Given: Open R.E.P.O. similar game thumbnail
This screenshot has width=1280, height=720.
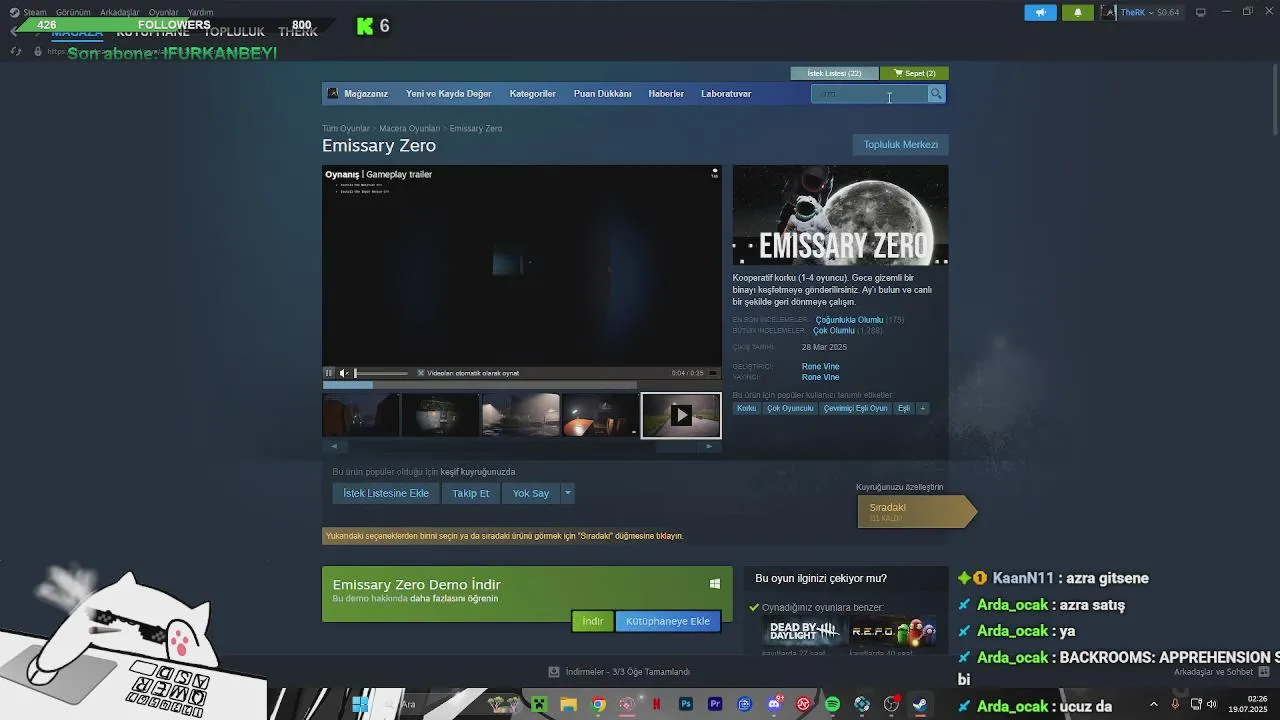Looking at the screenshot, I should pos(893,631).
